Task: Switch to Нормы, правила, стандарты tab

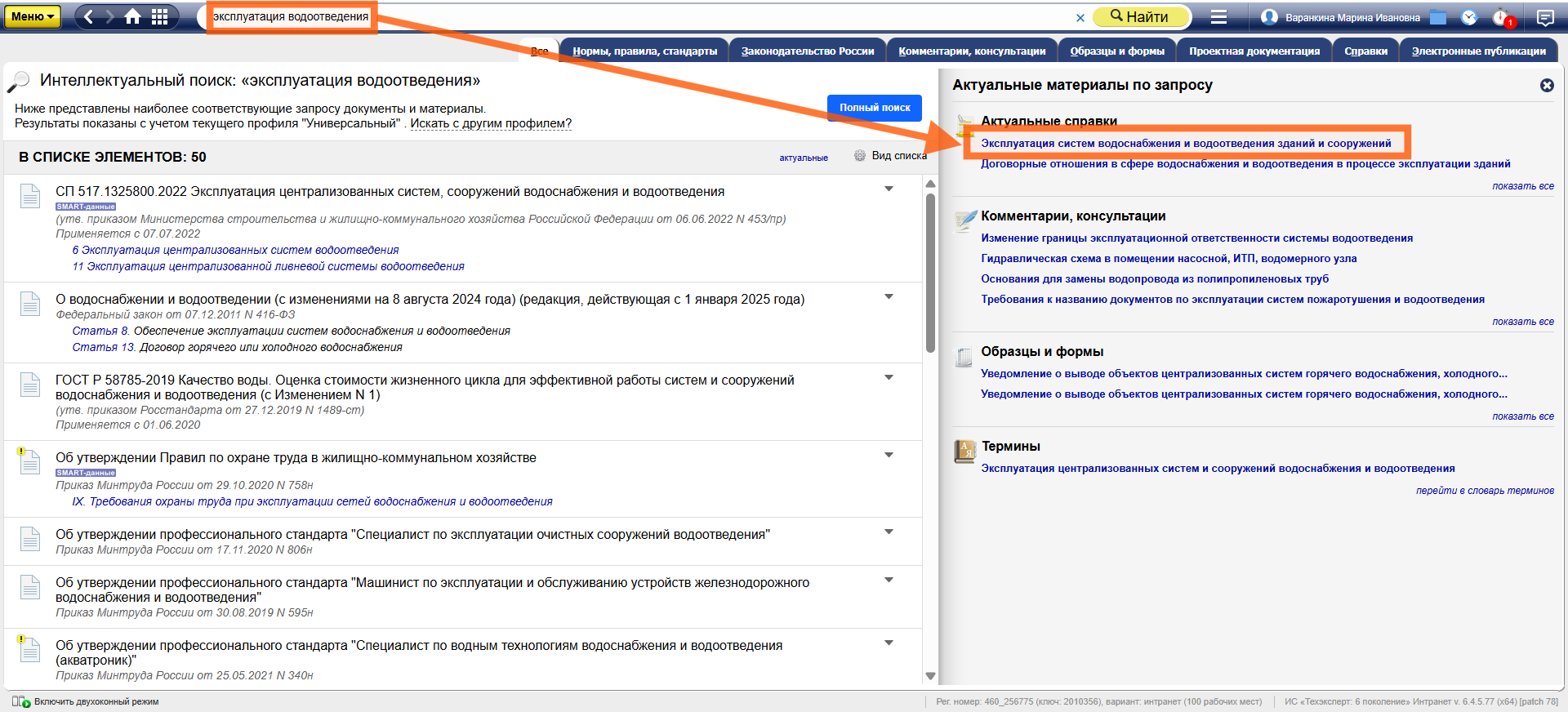Action: pos(644,51)
